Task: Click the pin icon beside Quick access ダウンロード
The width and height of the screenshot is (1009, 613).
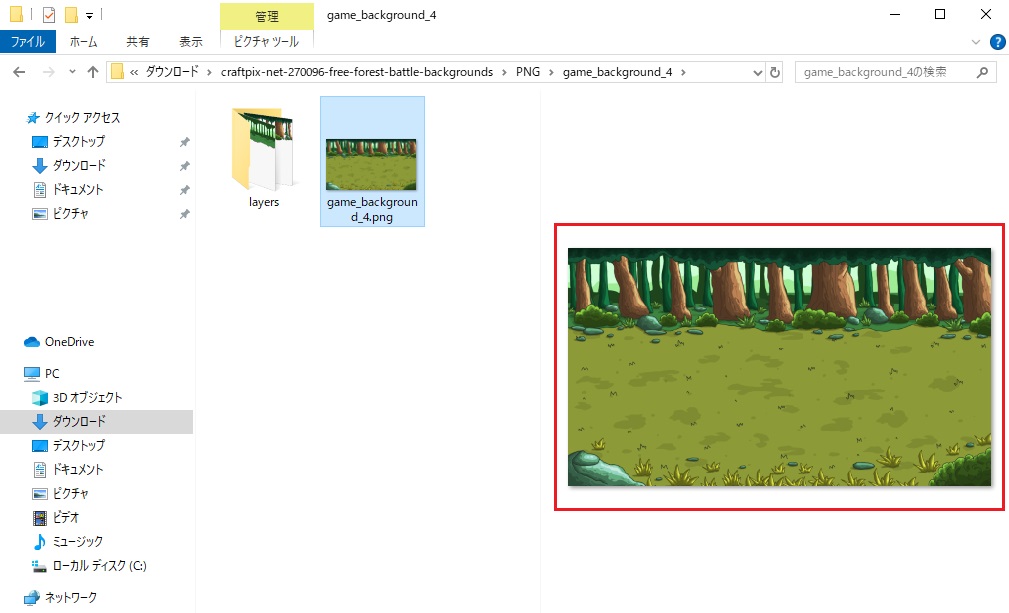Action: 184,166
